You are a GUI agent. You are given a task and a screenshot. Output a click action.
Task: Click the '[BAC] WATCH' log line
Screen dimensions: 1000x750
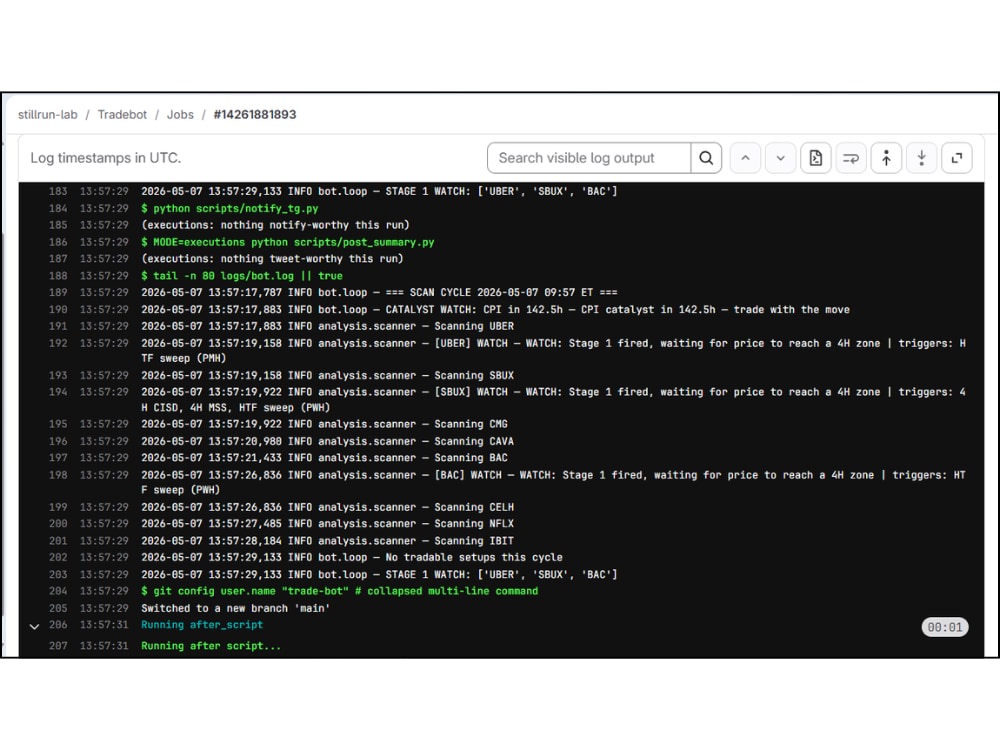[554, 483]
